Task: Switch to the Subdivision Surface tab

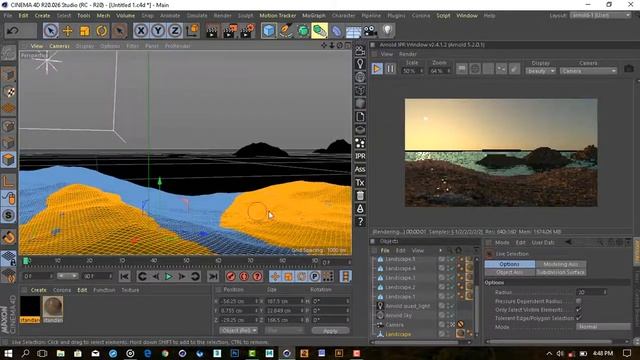Action: tap(560, 272)
